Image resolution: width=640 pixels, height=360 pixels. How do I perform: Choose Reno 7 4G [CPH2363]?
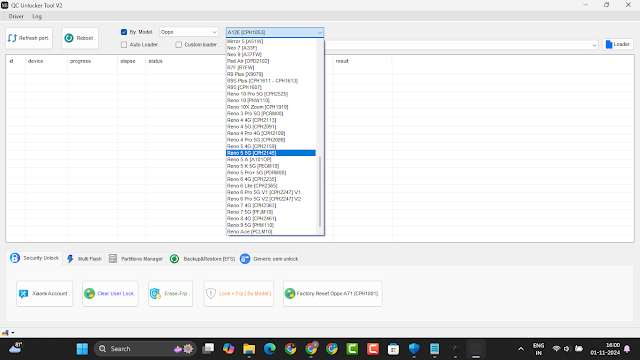[271, 205]
